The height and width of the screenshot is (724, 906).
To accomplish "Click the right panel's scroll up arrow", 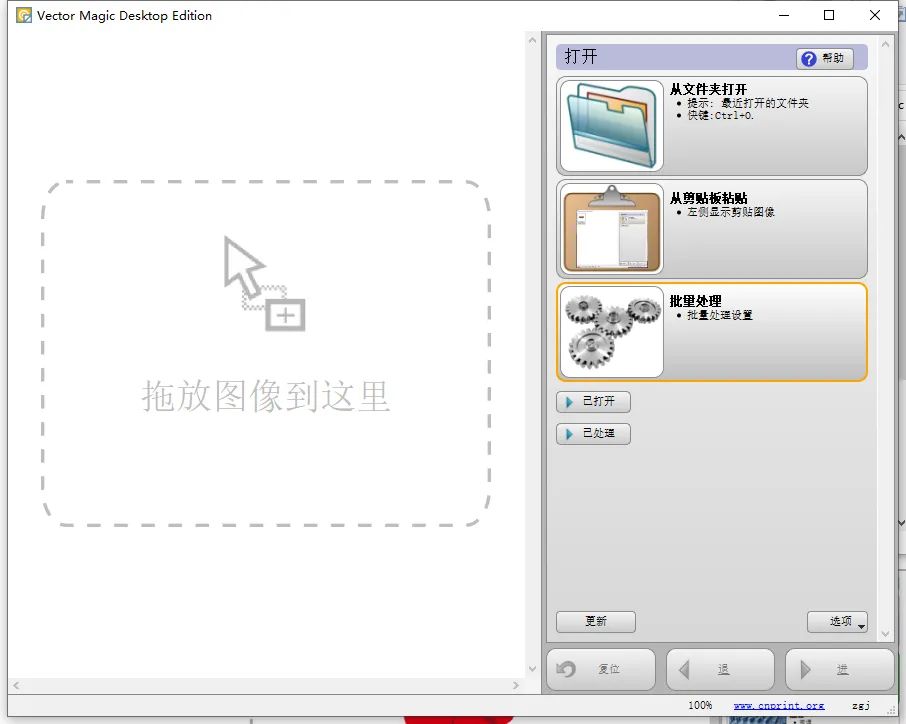I will tap(886, 44).
